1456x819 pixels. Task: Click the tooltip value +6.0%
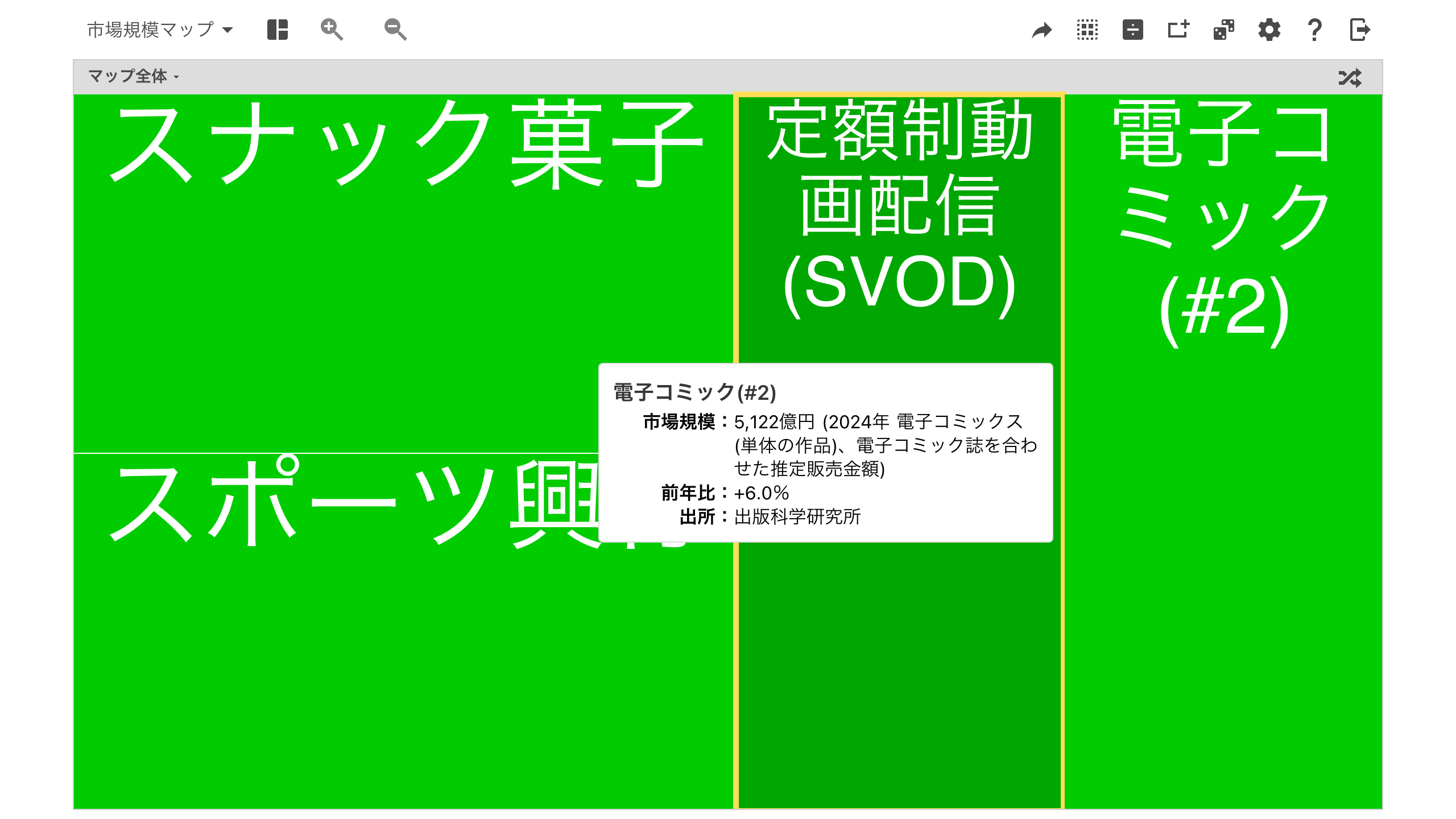(762, 493)
